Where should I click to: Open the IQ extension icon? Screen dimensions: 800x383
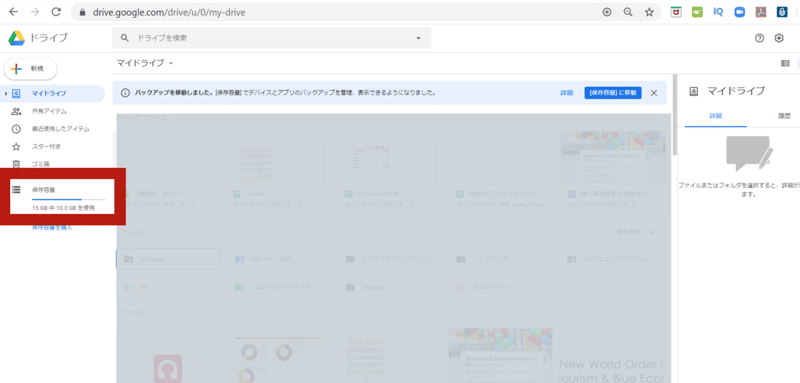coord(718,12)
